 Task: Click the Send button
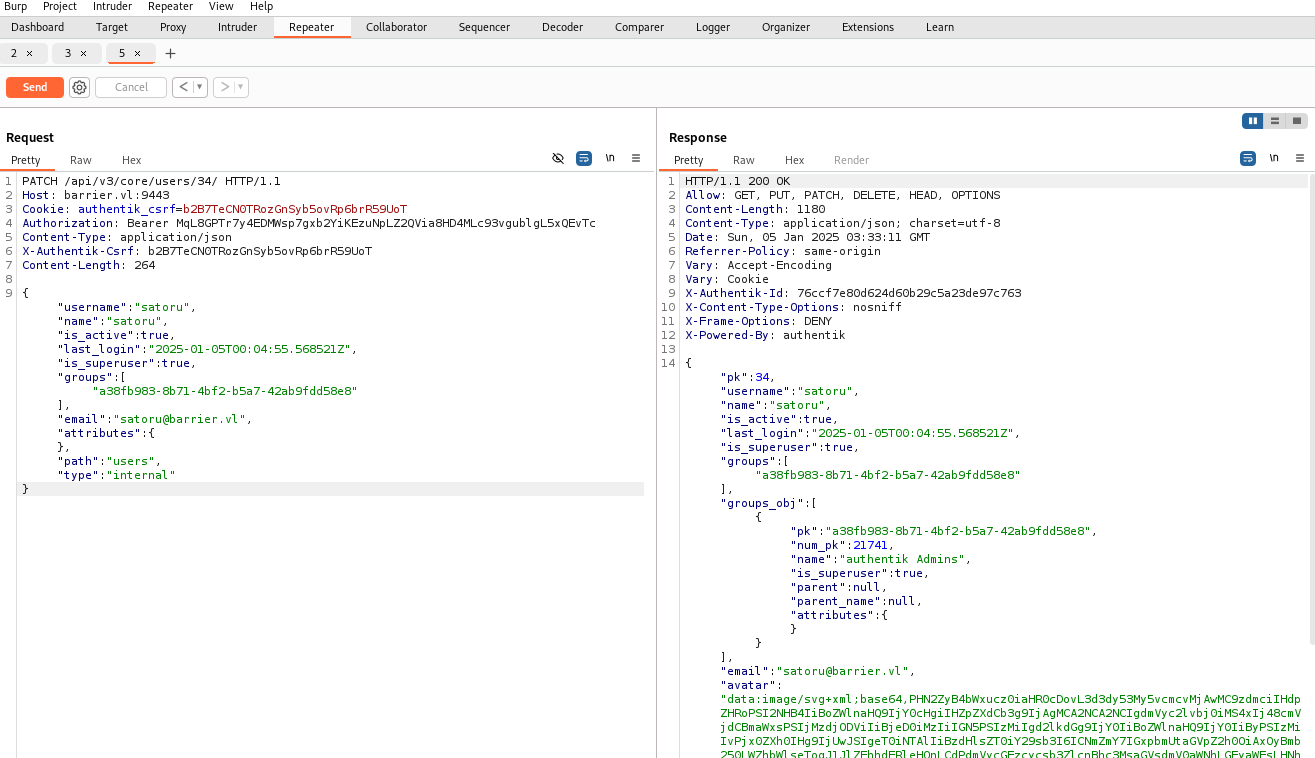click(x=35, y=87)
